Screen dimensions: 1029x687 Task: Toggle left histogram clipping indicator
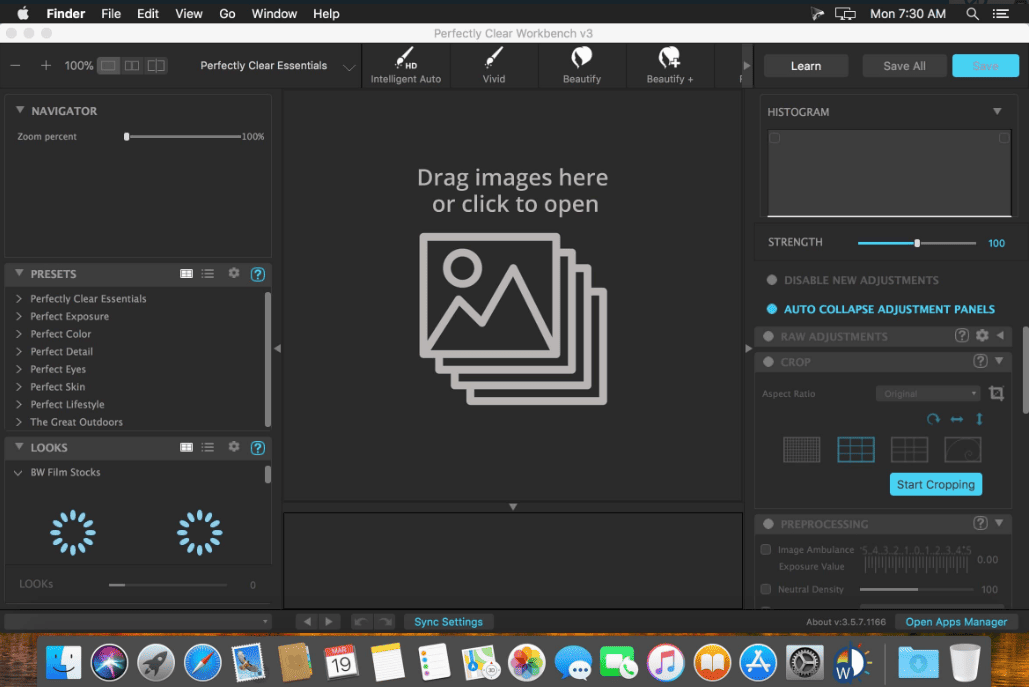tap(775, 138)
